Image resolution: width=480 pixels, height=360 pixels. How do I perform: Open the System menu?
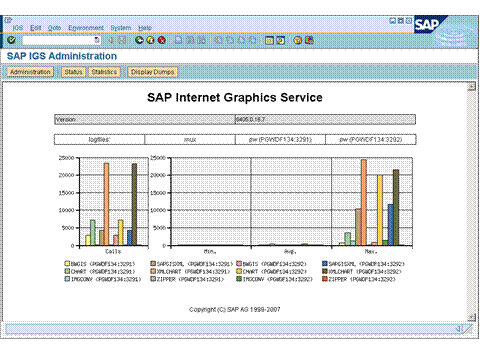click(121, 28)
